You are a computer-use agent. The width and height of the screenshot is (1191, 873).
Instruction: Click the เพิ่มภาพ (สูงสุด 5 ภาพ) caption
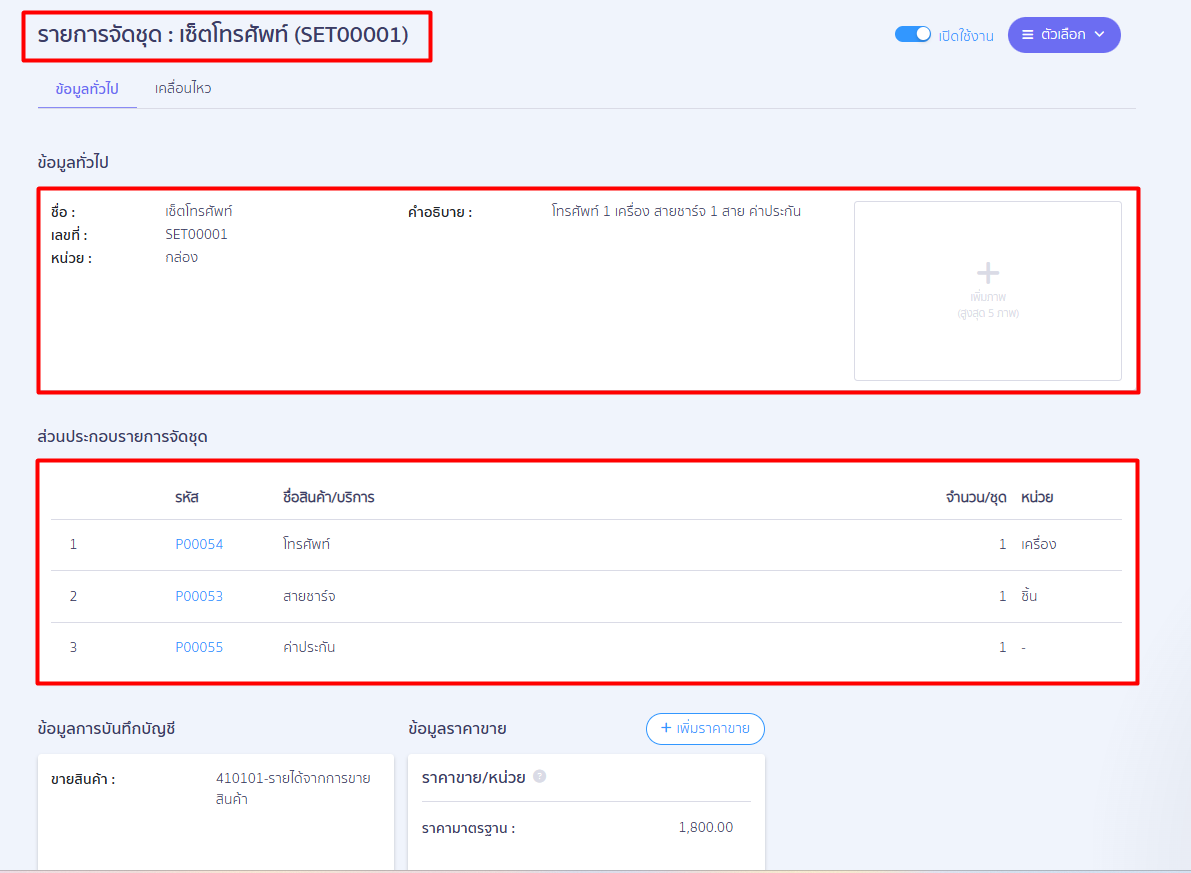987,305
